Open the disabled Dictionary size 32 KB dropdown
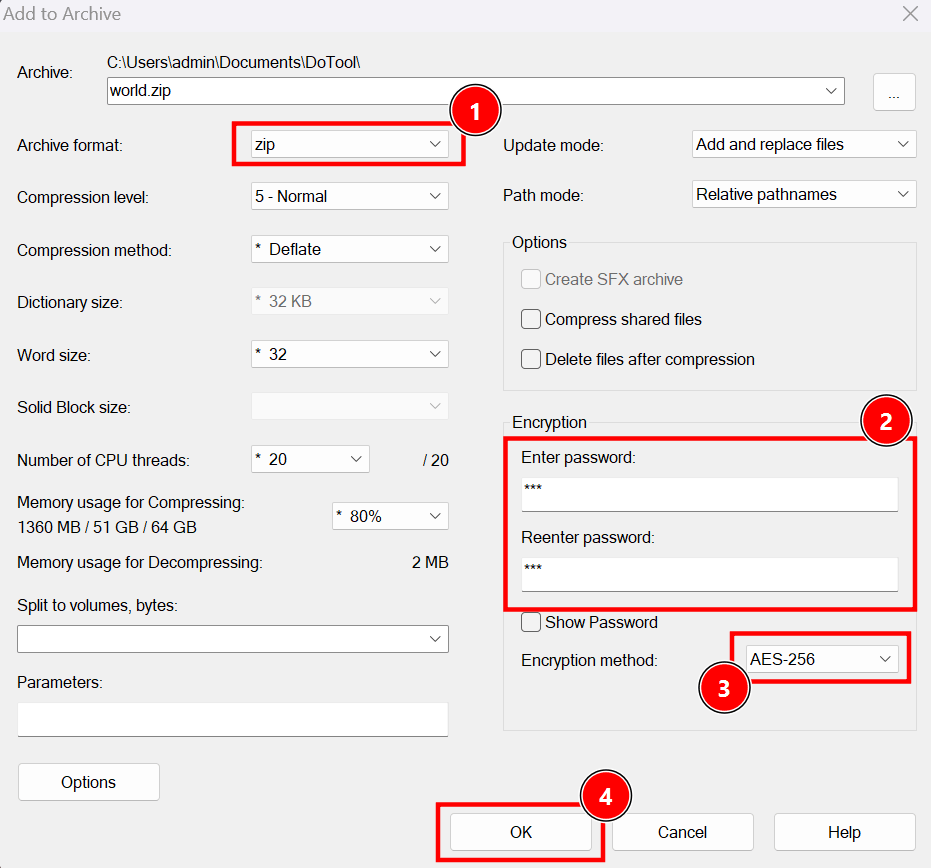 pos(349,301)
